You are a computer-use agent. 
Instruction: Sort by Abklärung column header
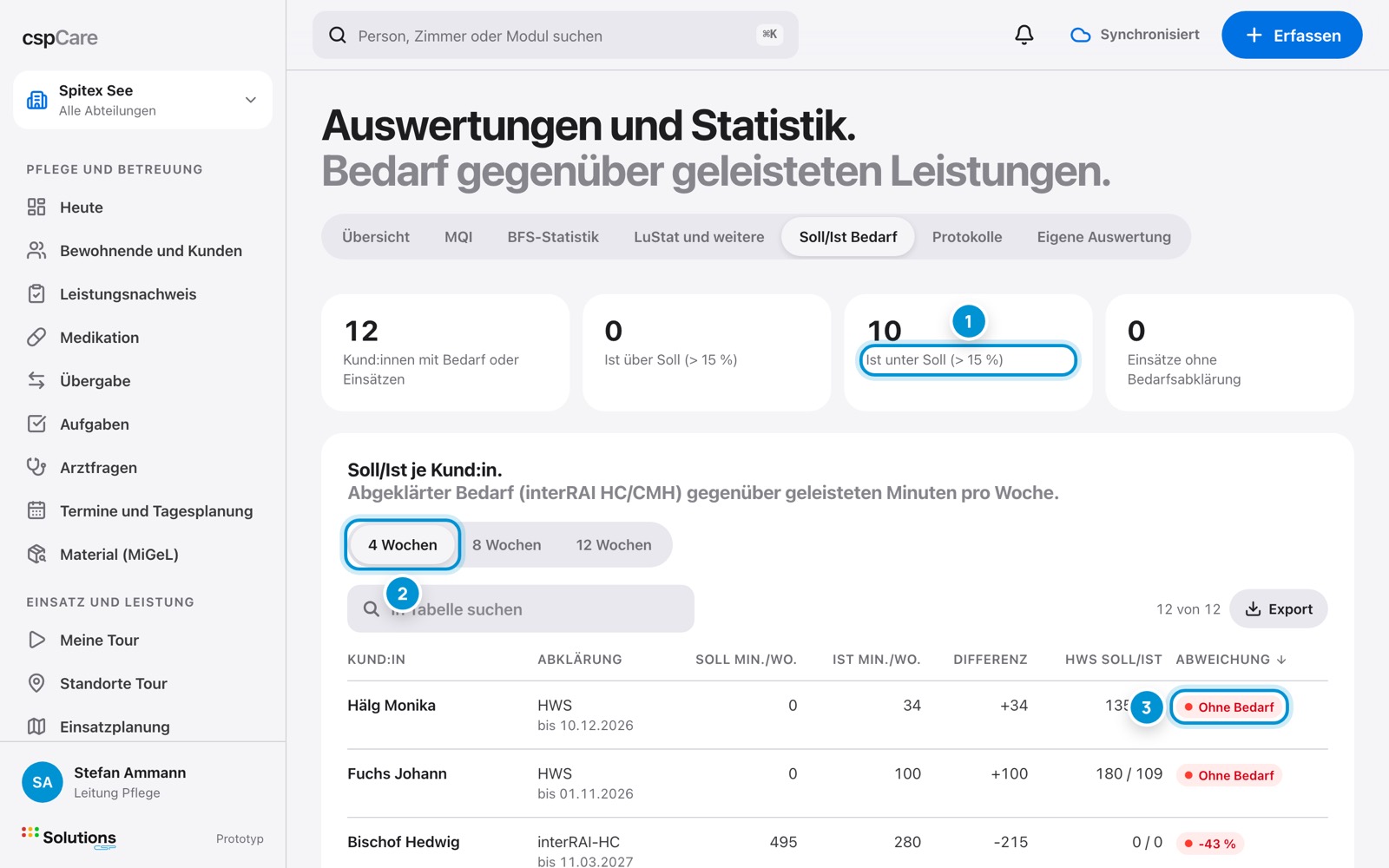pyautogui.click(x=580, y=660)
